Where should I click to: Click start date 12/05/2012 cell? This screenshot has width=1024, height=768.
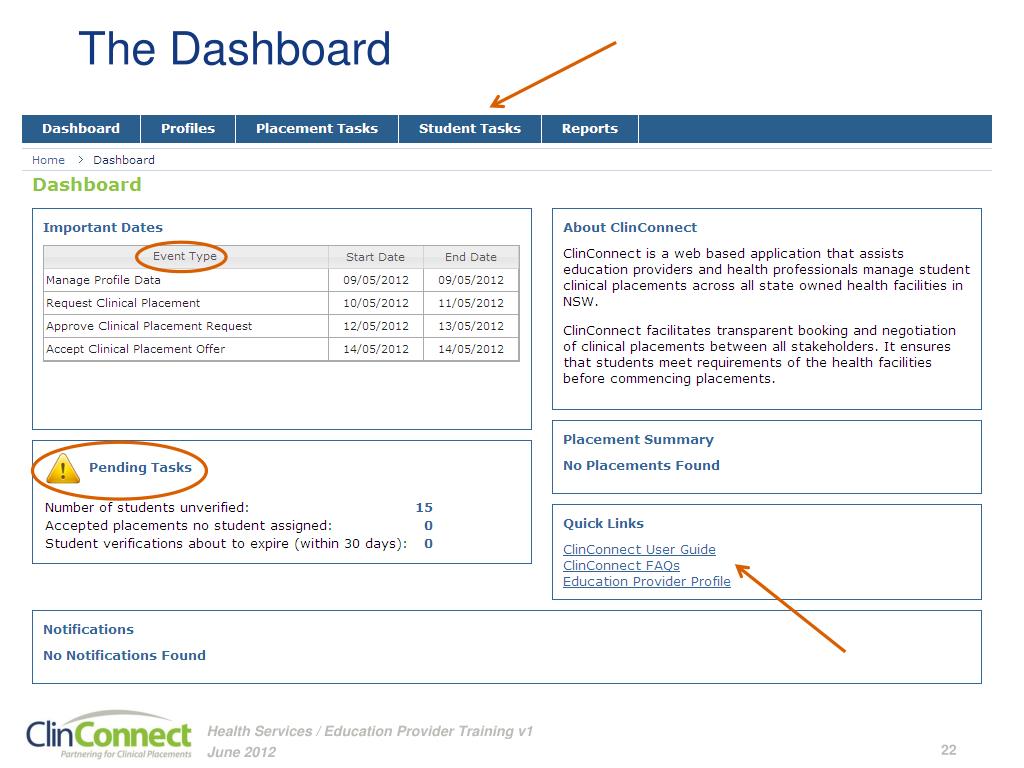[376, 326]
